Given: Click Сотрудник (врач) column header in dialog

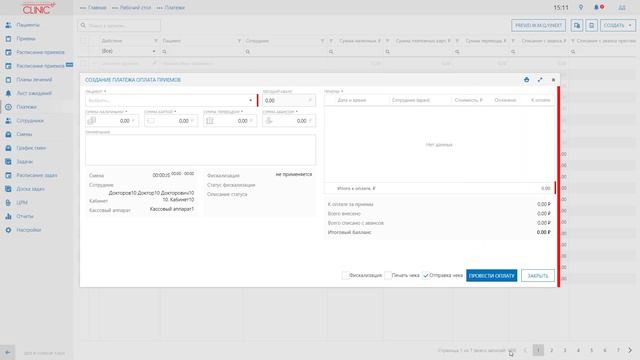Looking at the screenshot, I should (411, 100).
